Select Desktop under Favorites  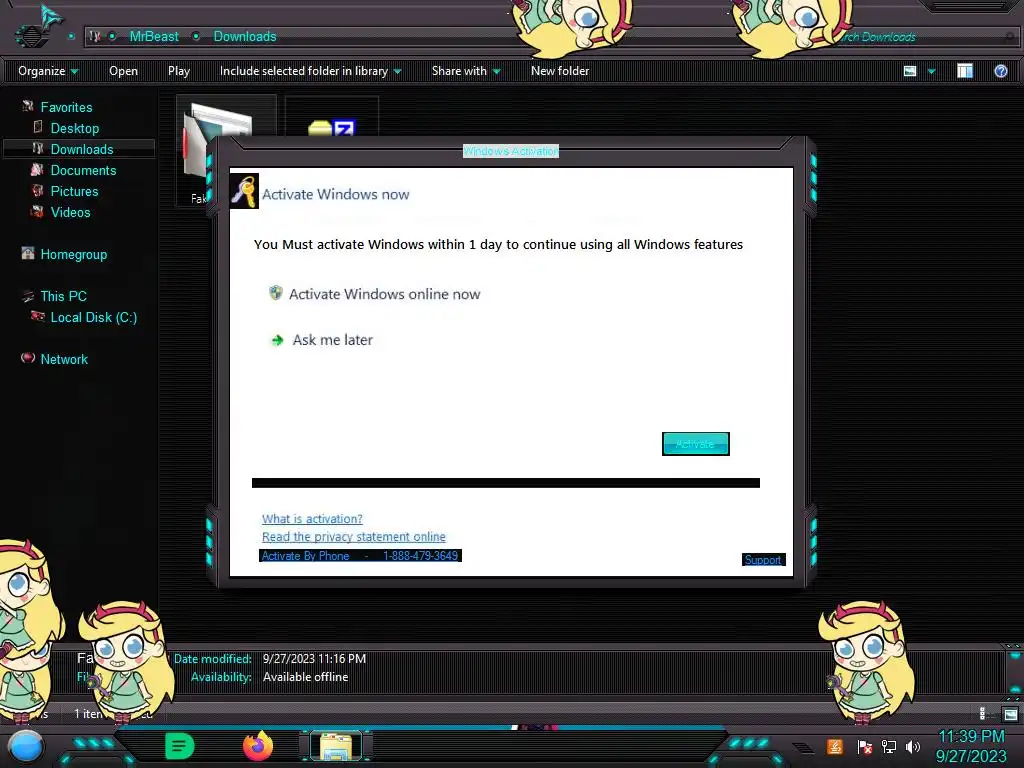pos(74,128)
